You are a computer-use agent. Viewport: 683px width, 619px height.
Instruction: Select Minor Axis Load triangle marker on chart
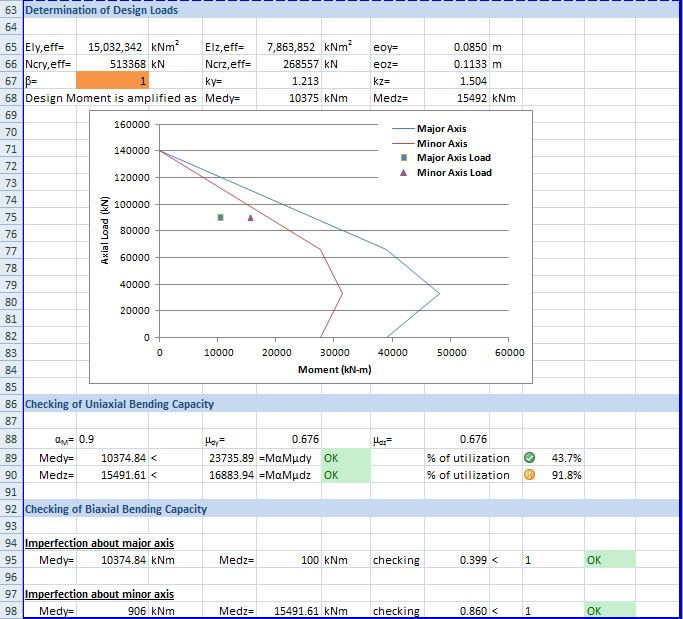(250, 217)
